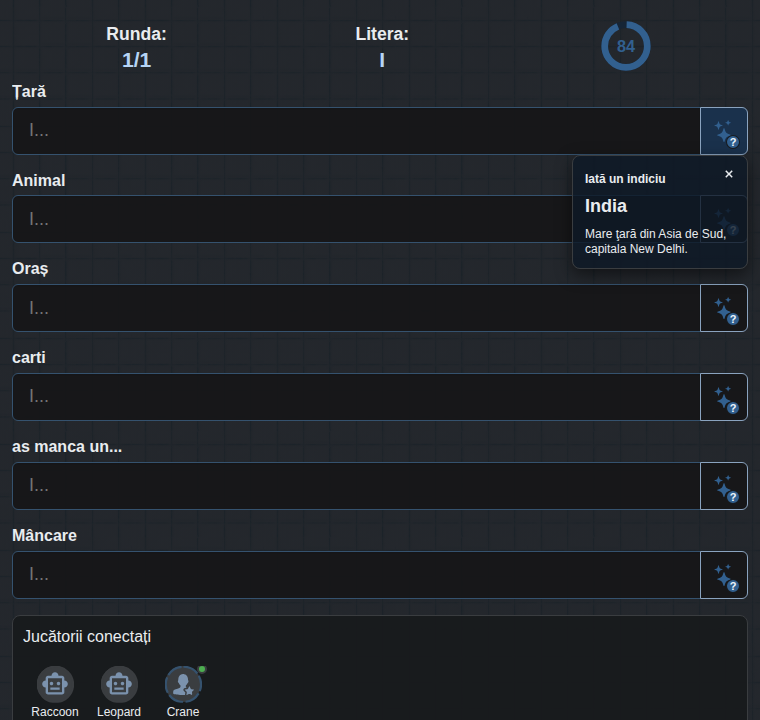Screen dimensions: 760x720
Task: Click the Iată un indiciu heading
Action: pos(625,179)
